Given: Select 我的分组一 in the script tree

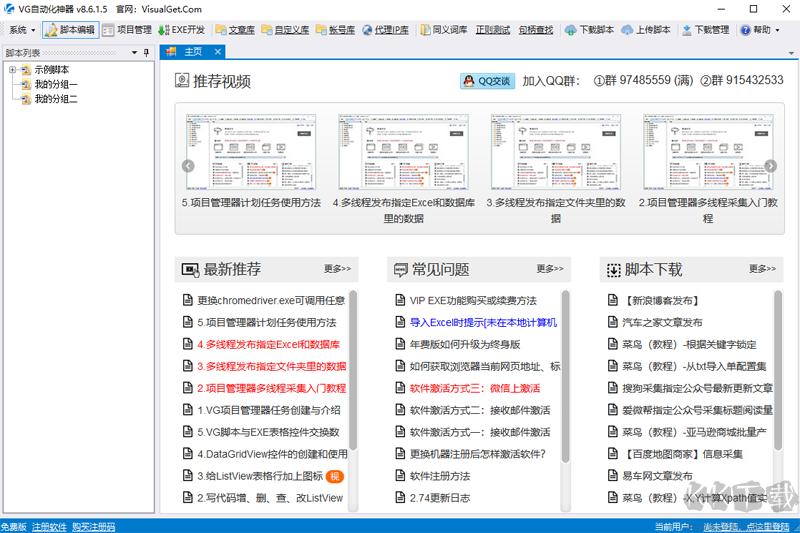Looking at the screenshot, I should [x=56, y=85].
